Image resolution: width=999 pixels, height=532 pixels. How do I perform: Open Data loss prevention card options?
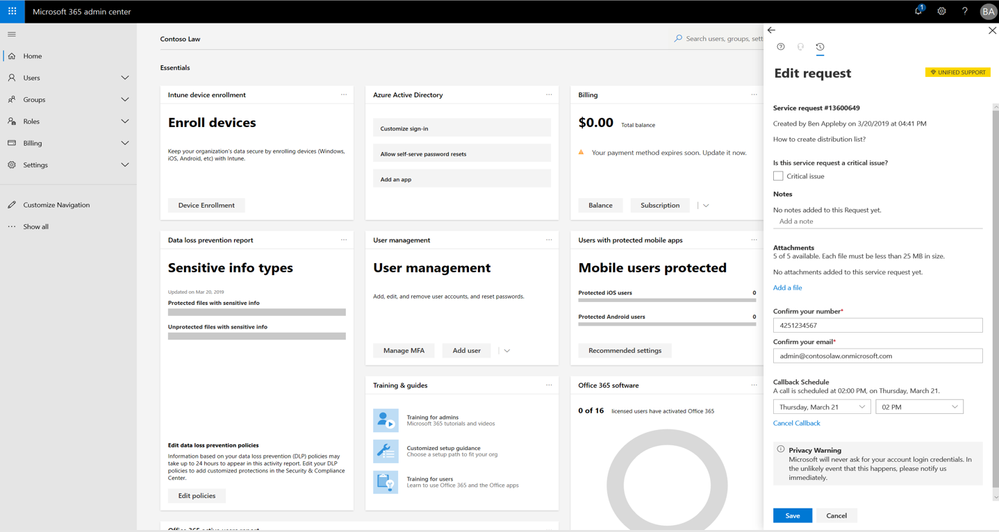(344, 240)
